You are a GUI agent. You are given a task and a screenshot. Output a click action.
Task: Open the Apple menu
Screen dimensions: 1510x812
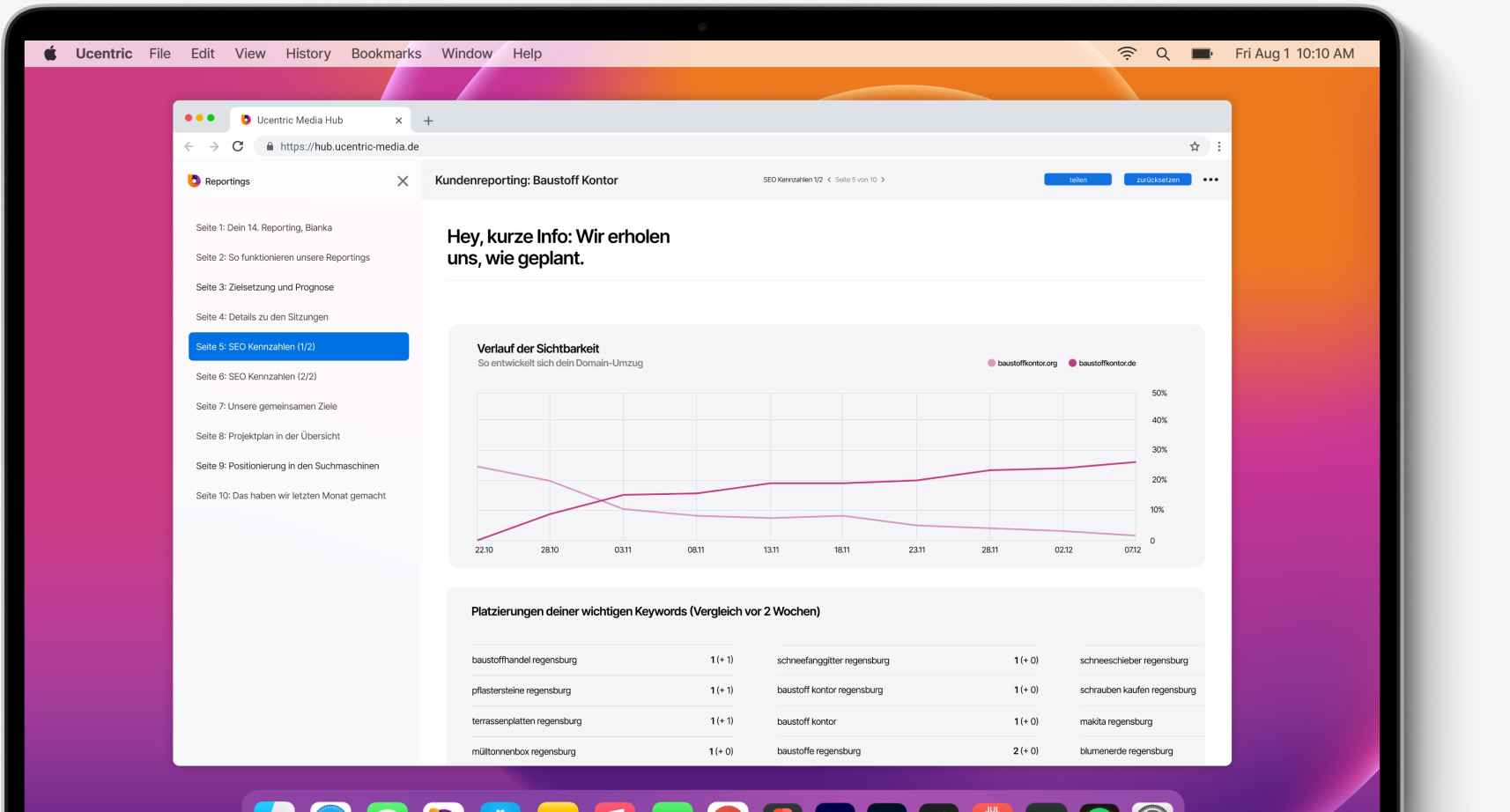tap(50, 54)
